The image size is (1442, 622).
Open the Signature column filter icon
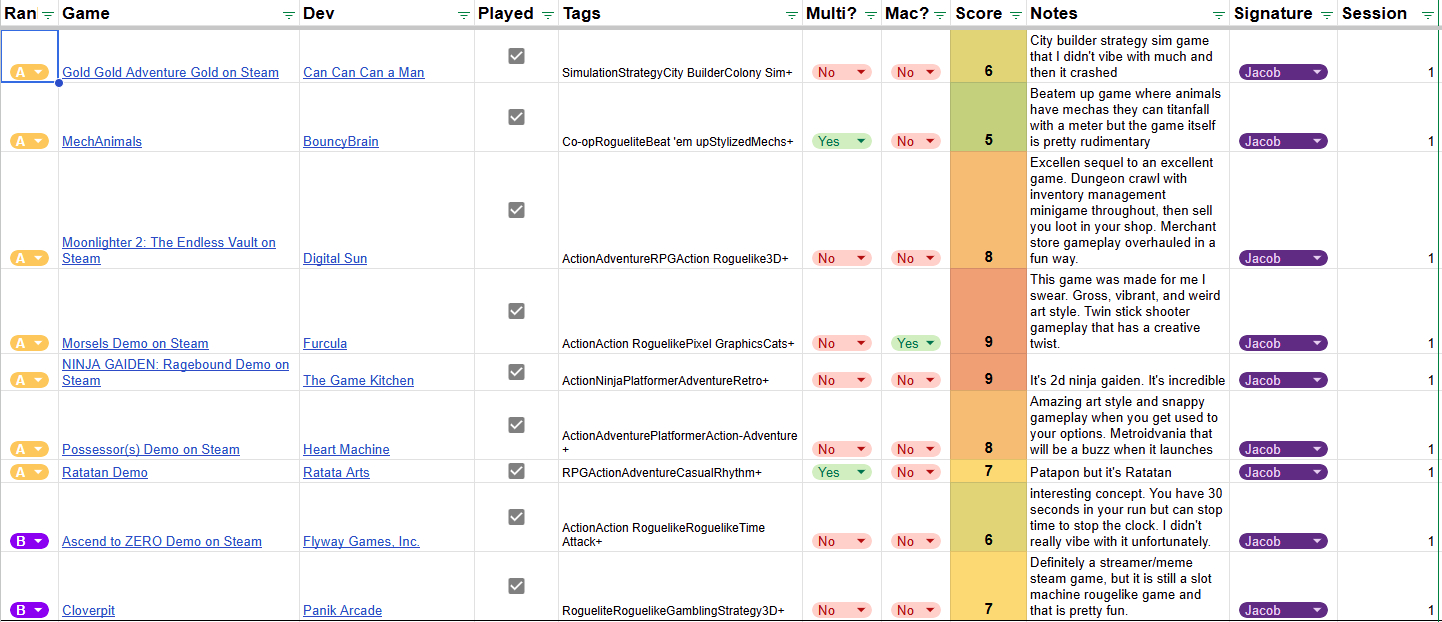pos(1326,15)
